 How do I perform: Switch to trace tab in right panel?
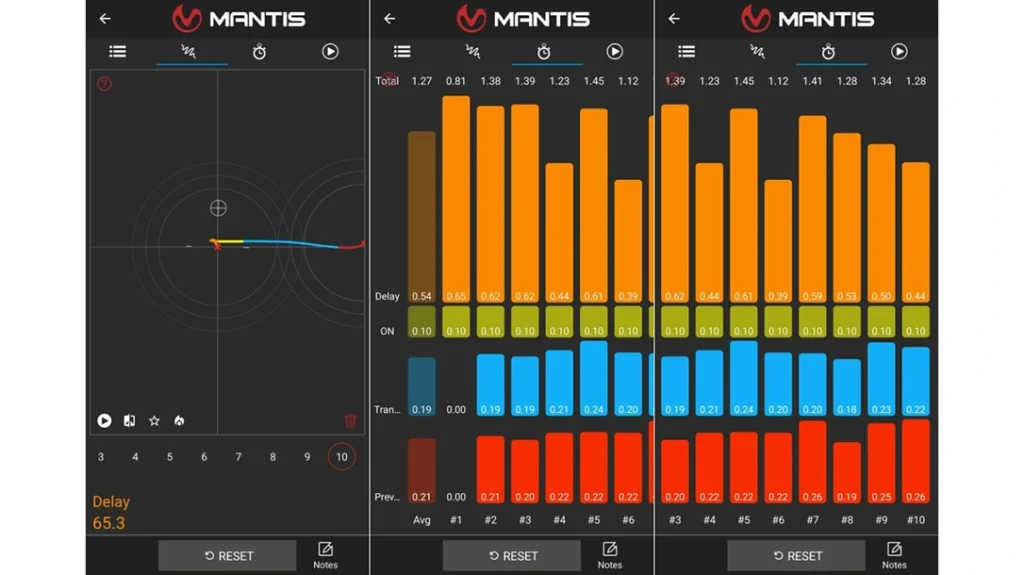tap(758, 51)
